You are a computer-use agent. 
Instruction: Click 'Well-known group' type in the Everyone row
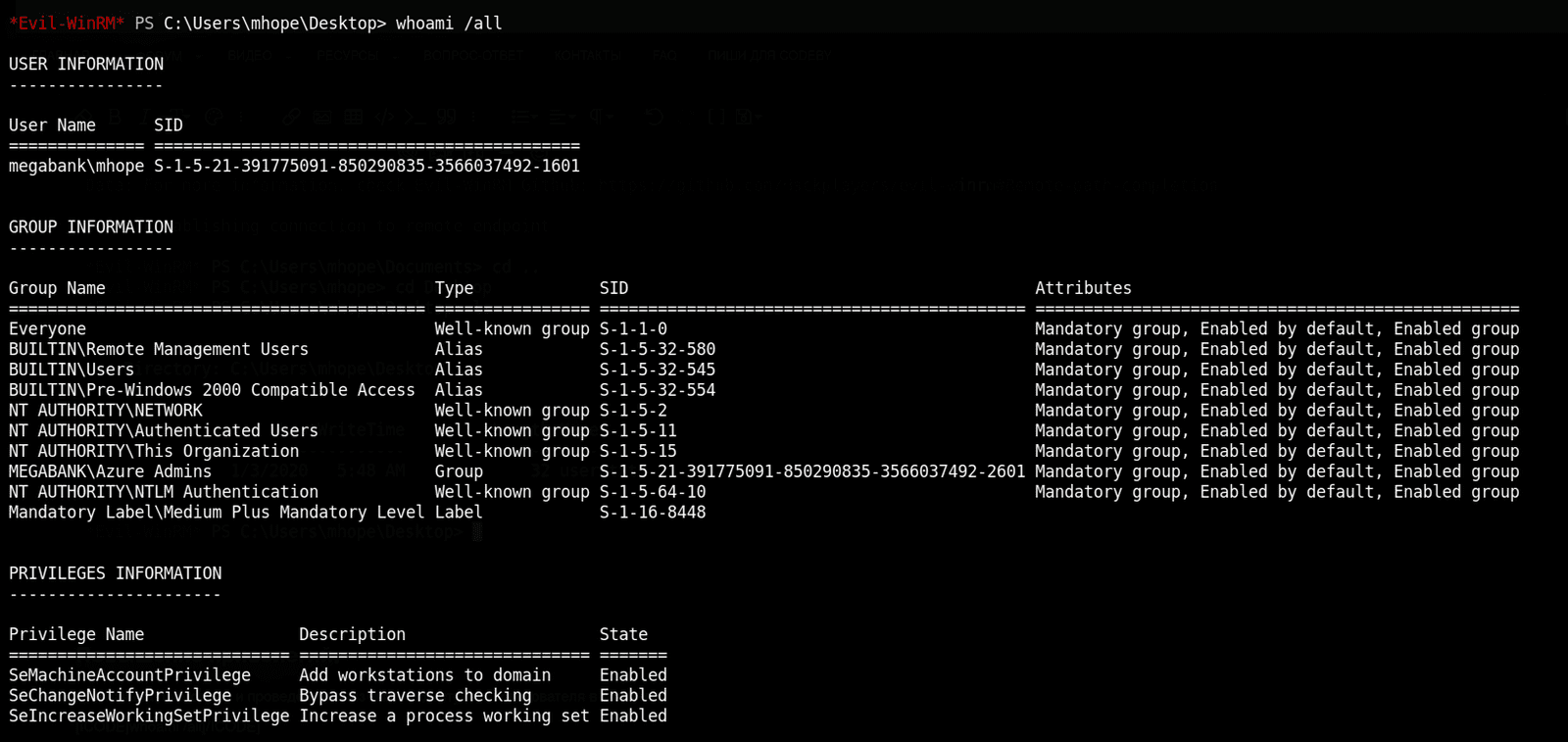click(513, 329)
